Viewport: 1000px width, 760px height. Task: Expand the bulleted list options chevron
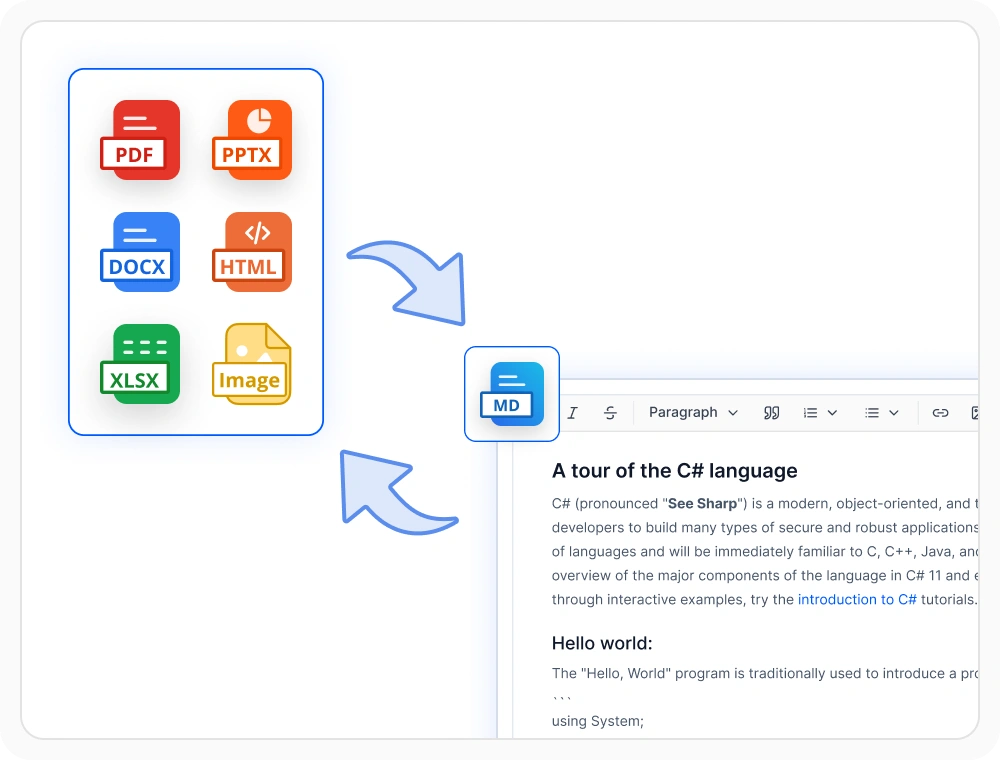click(893, 413)
